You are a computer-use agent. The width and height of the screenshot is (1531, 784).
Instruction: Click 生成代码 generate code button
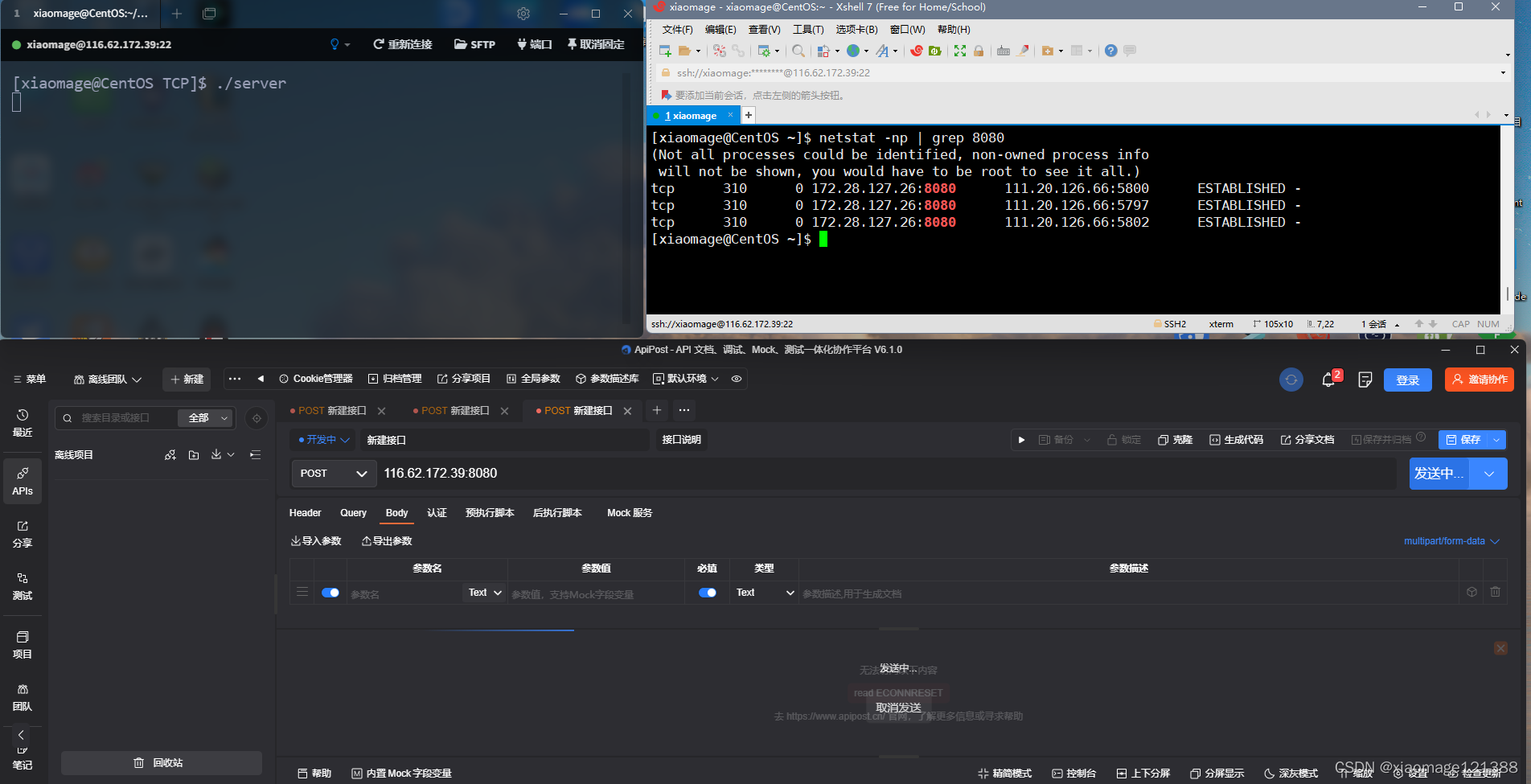click(x=1236, y=440)
